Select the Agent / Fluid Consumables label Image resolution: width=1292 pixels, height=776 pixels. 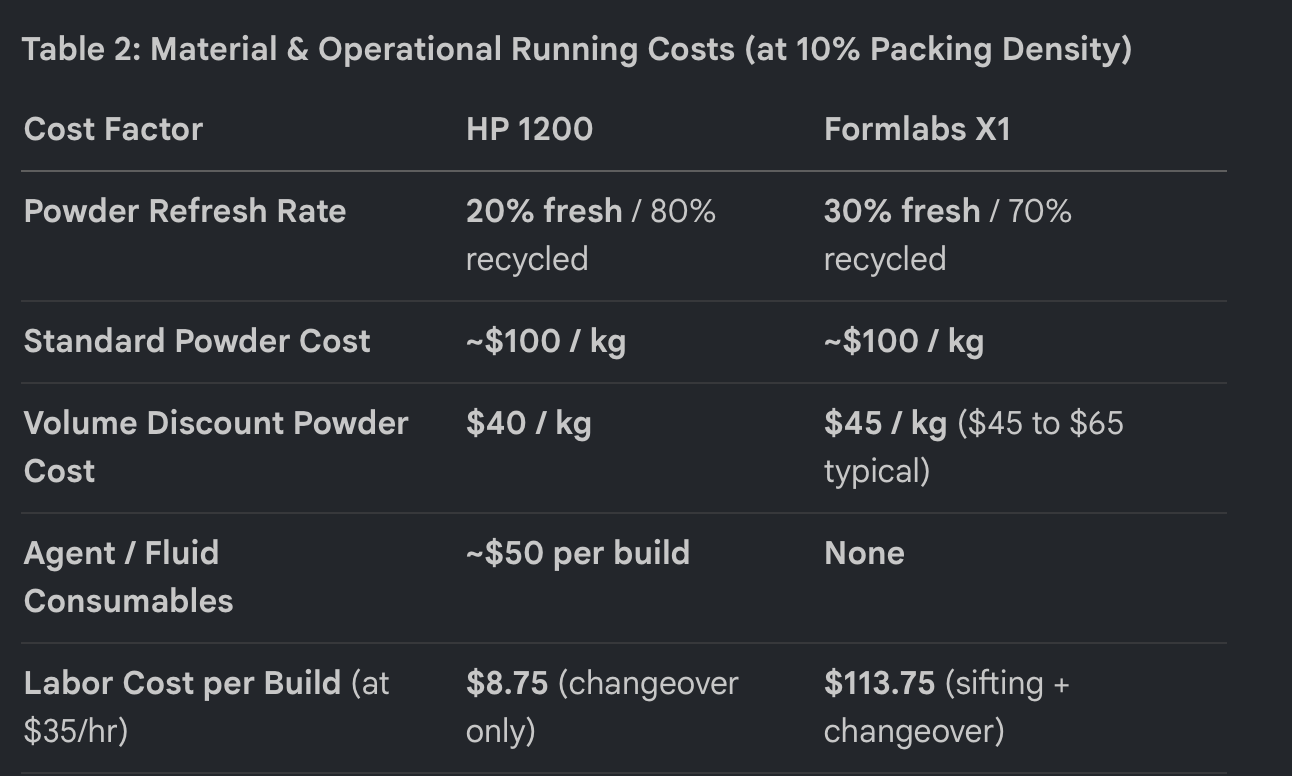[128, 577]
